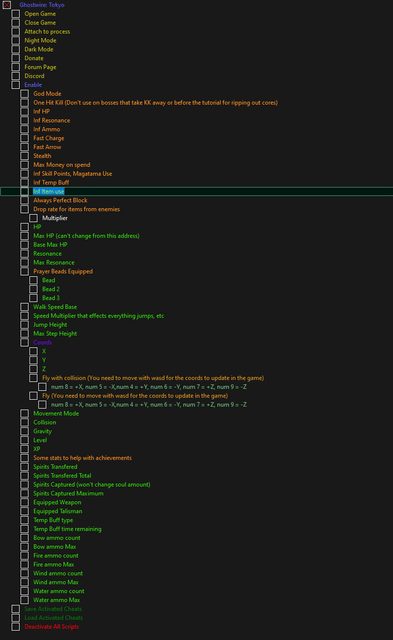Enable the Attach to process checkbox

pyautogui.click(x=16, y=31)
